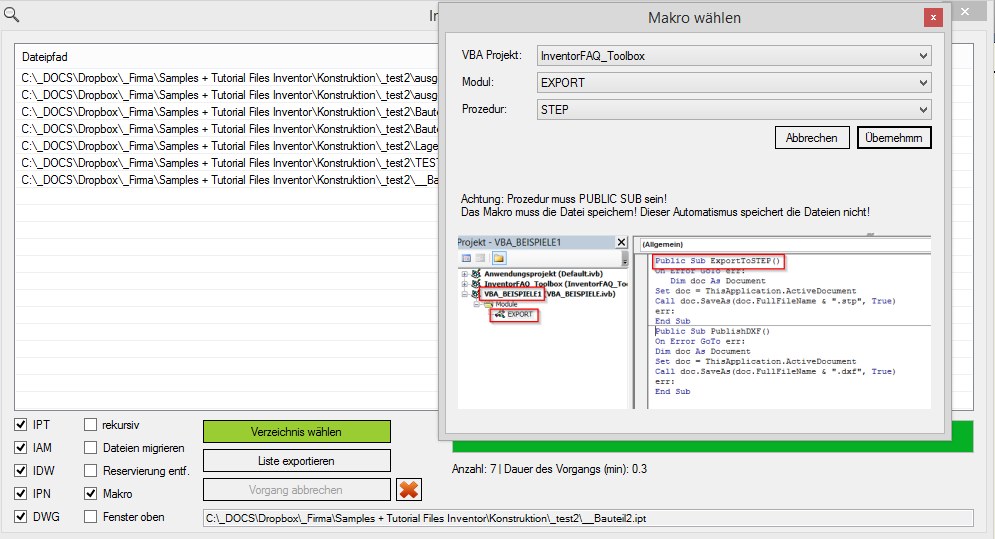995x539 pixels.
Task: Click the Anzahl: 7 status text
Action: click(550, 469)
